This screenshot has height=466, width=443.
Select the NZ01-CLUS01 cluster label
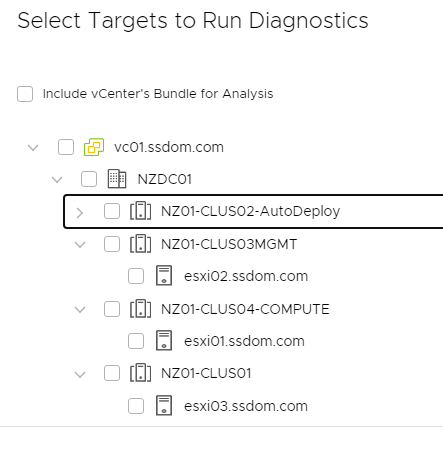(x=206, y=373)
